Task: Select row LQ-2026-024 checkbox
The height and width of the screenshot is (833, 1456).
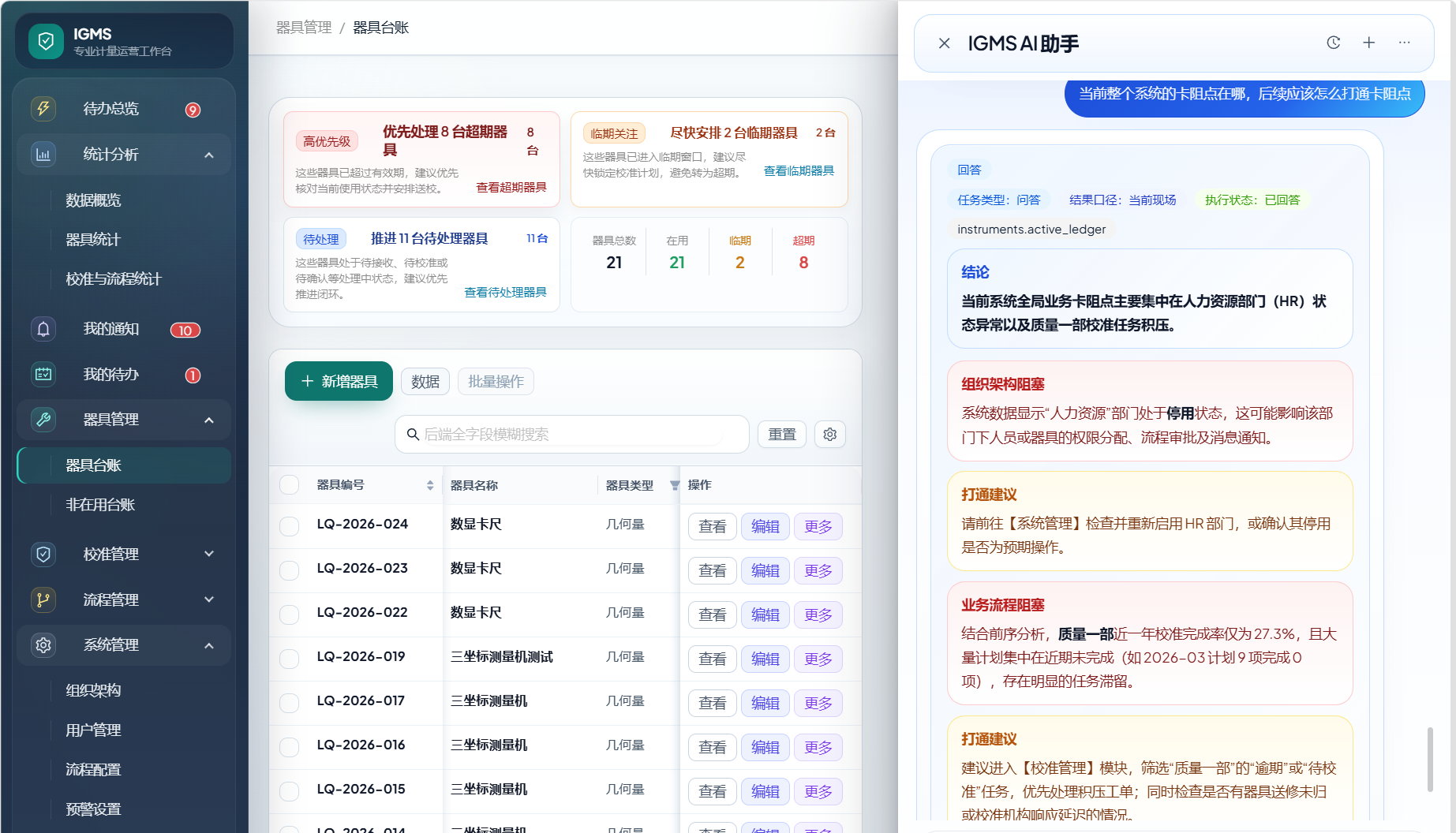Action: click(x=290, y=526)
